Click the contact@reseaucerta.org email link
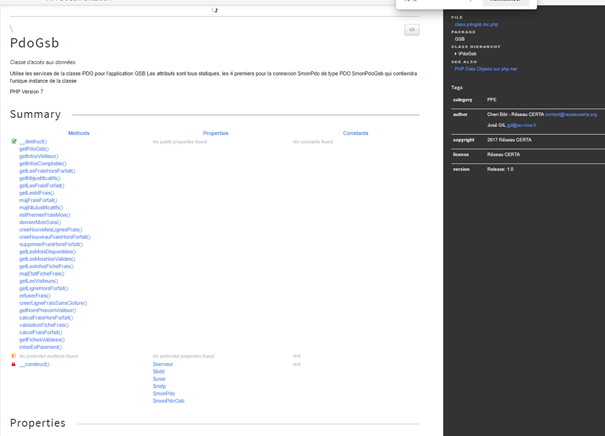Screen dimensions: 605x436 click(x=571, y=114)
